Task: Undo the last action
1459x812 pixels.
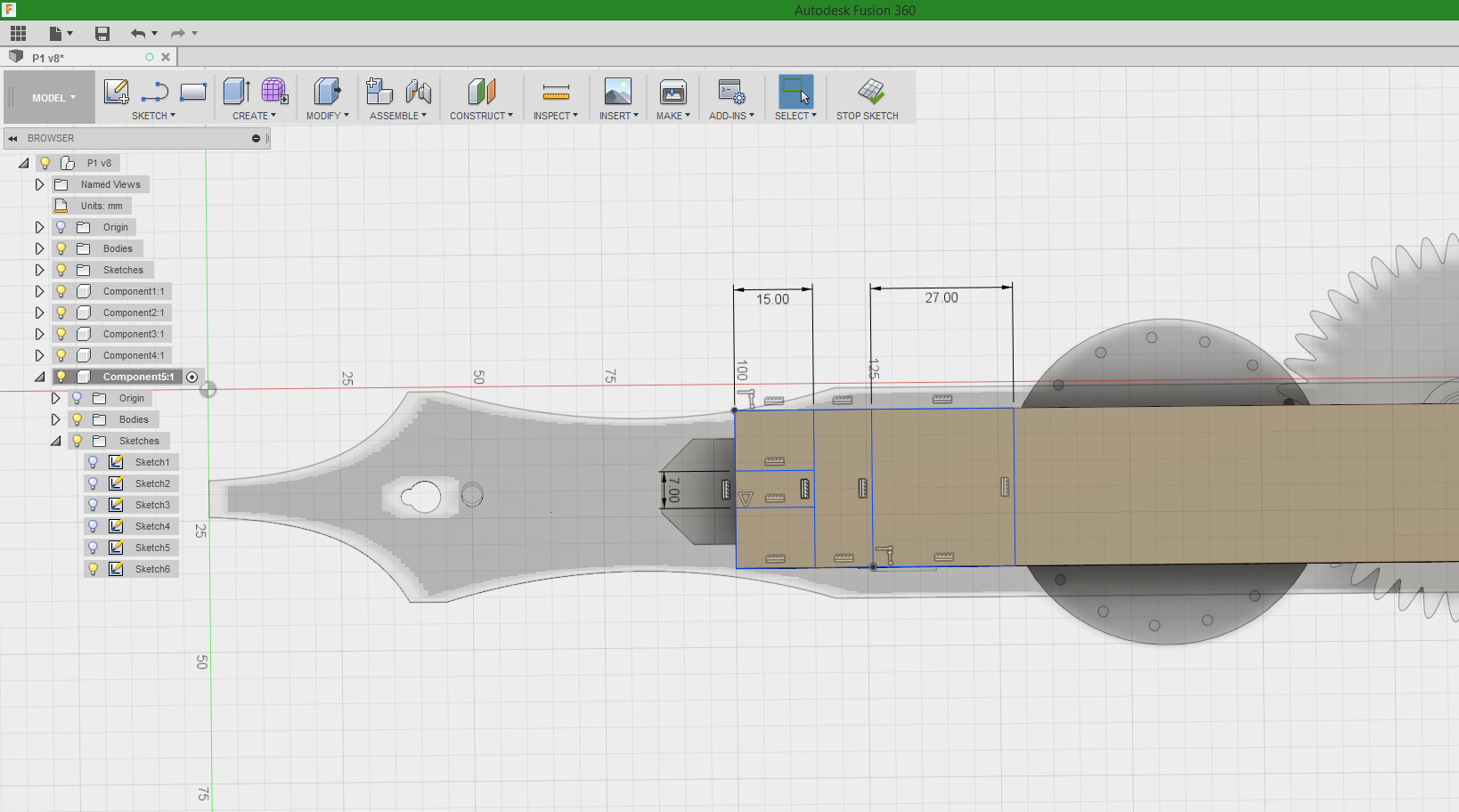Action: (x=138, y=34)
